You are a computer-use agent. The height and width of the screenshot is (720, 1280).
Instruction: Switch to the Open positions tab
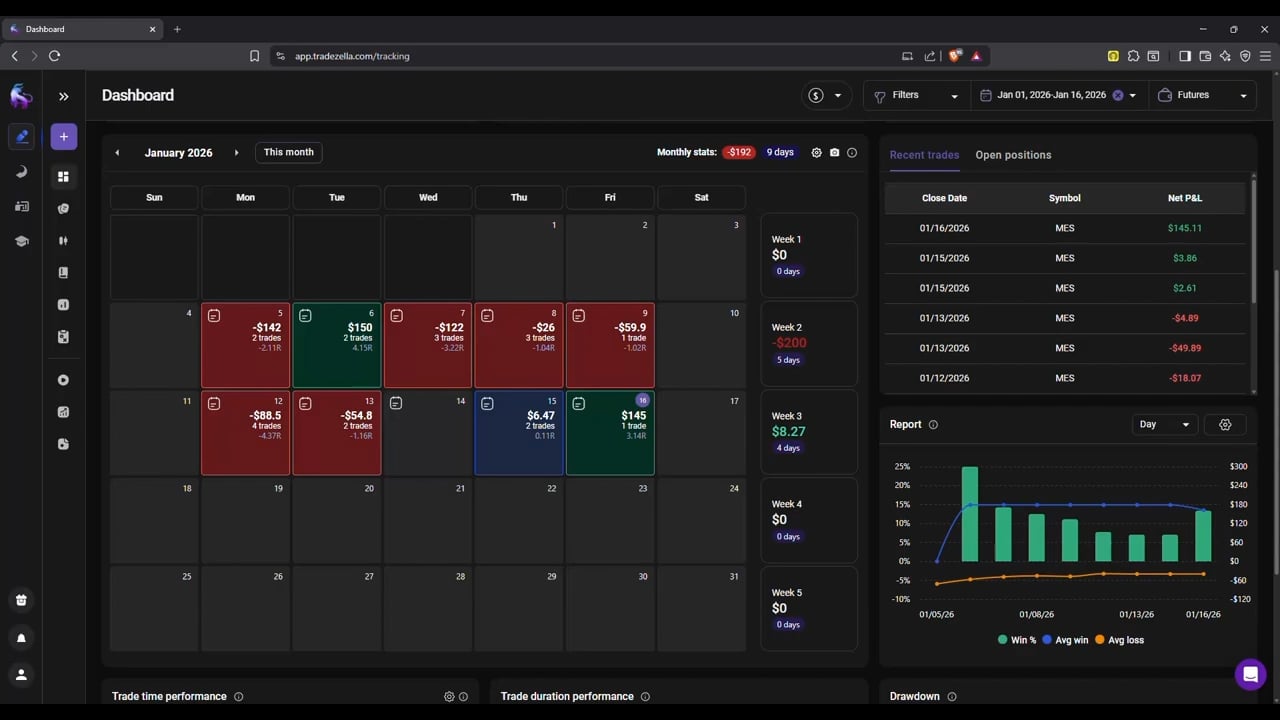[x=1013, y=155]
